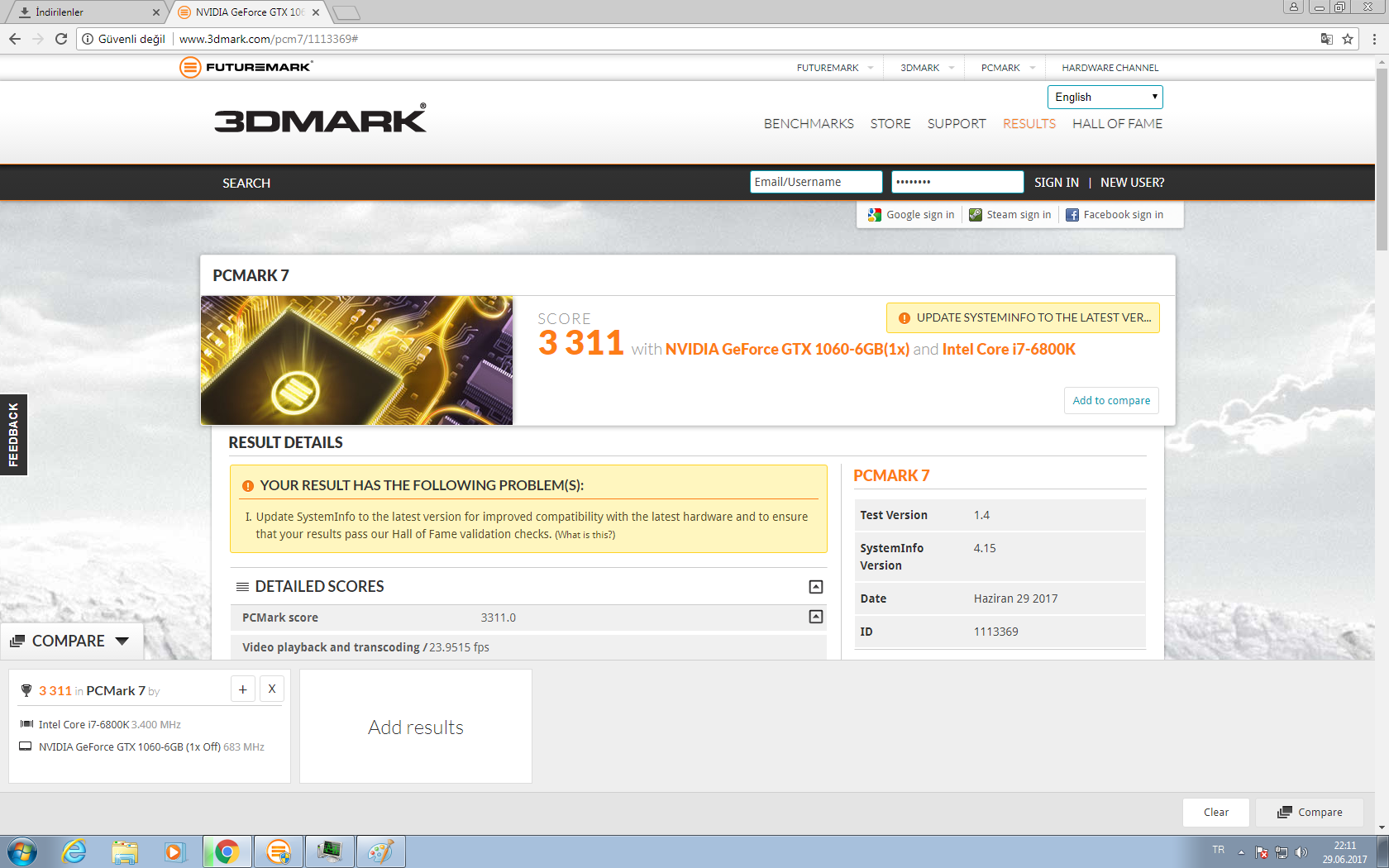Click the browser back arrow
The height and width of the screenshot is (868, 1389).
[15, 39]
